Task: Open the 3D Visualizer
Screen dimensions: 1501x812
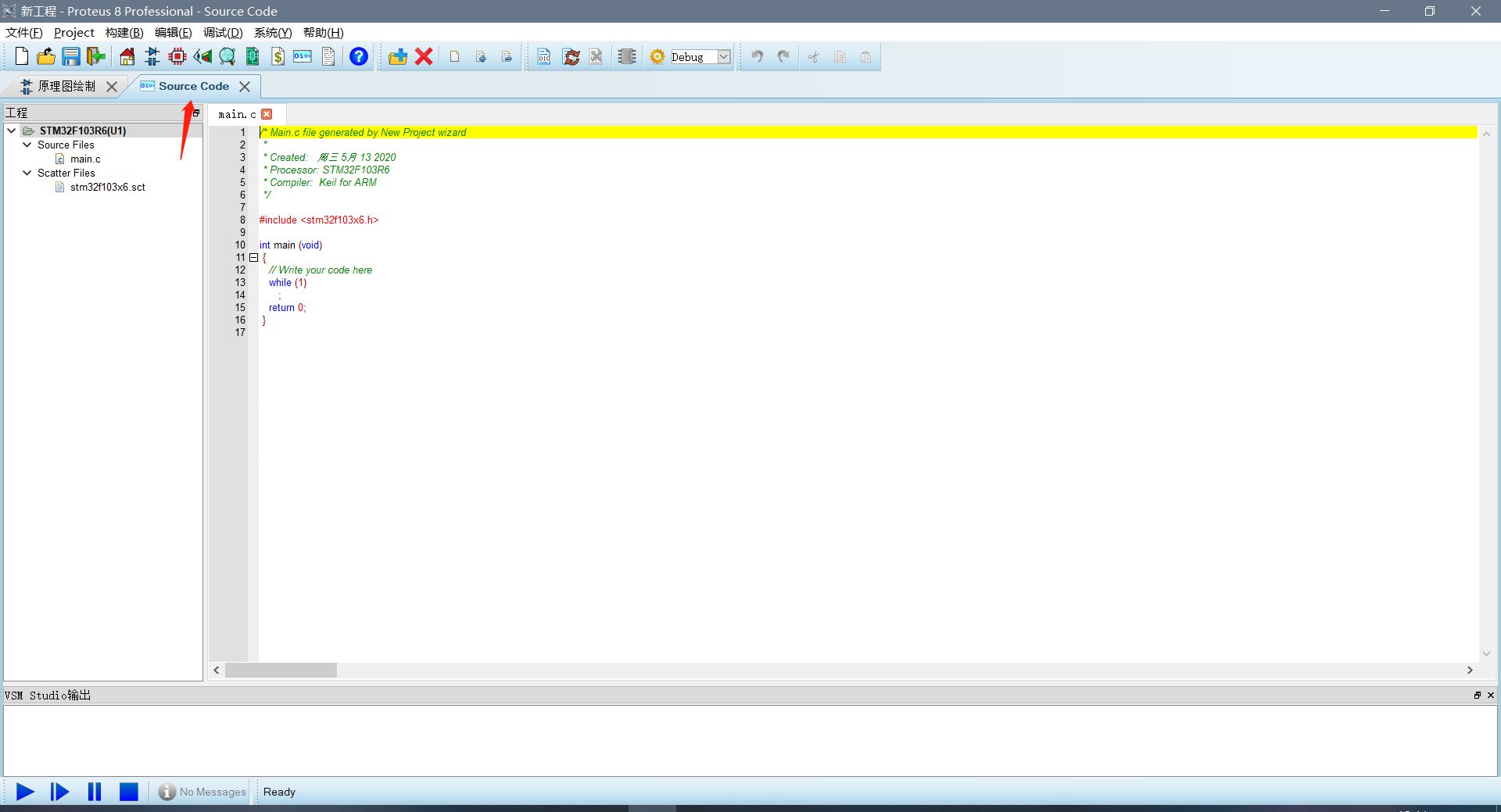Action: click(x=203, y=56)
